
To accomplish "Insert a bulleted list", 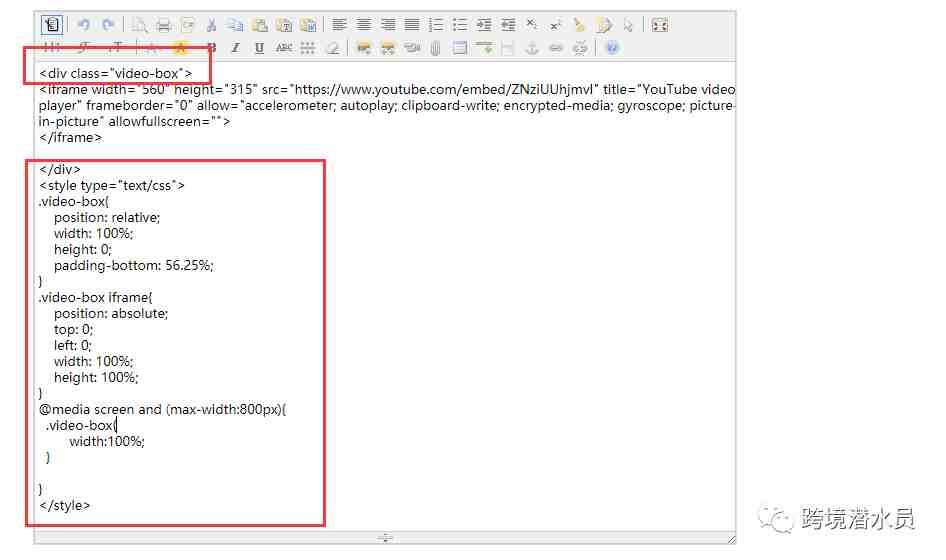I will [x=460, y=25].
